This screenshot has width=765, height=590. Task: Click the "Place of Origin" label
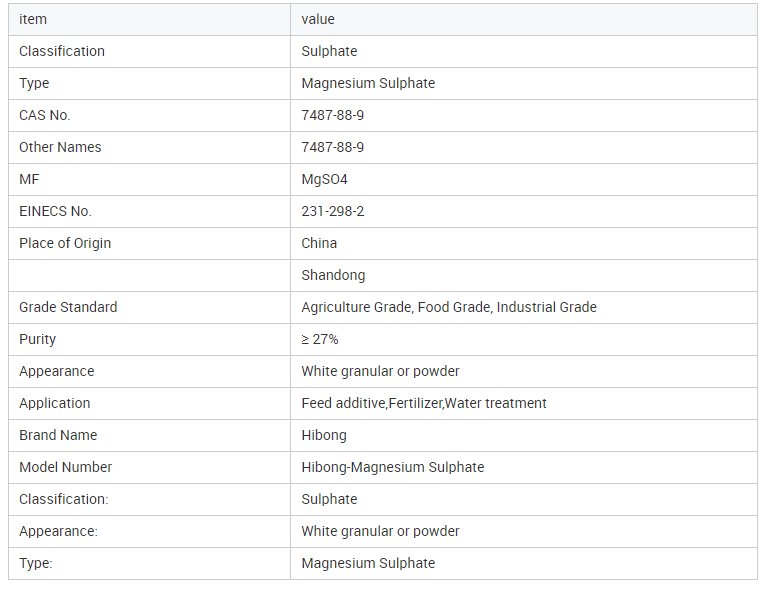pos(65,243)
